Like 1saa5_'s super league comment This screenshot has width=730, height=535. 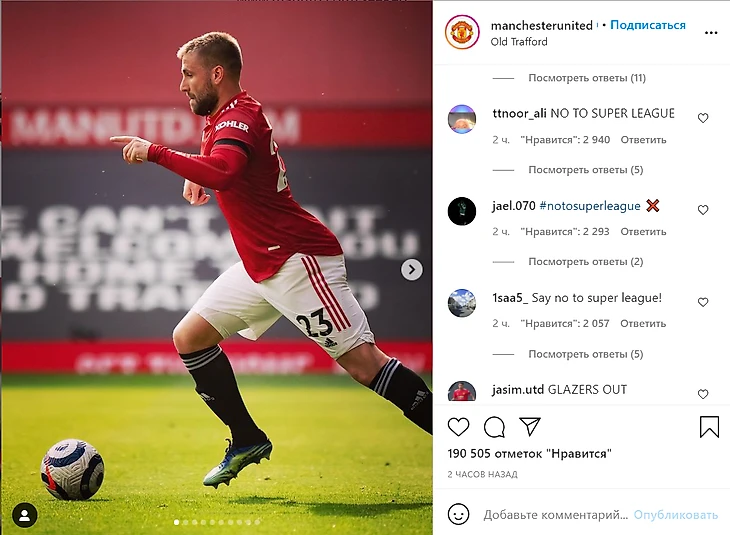click(703, 302)
